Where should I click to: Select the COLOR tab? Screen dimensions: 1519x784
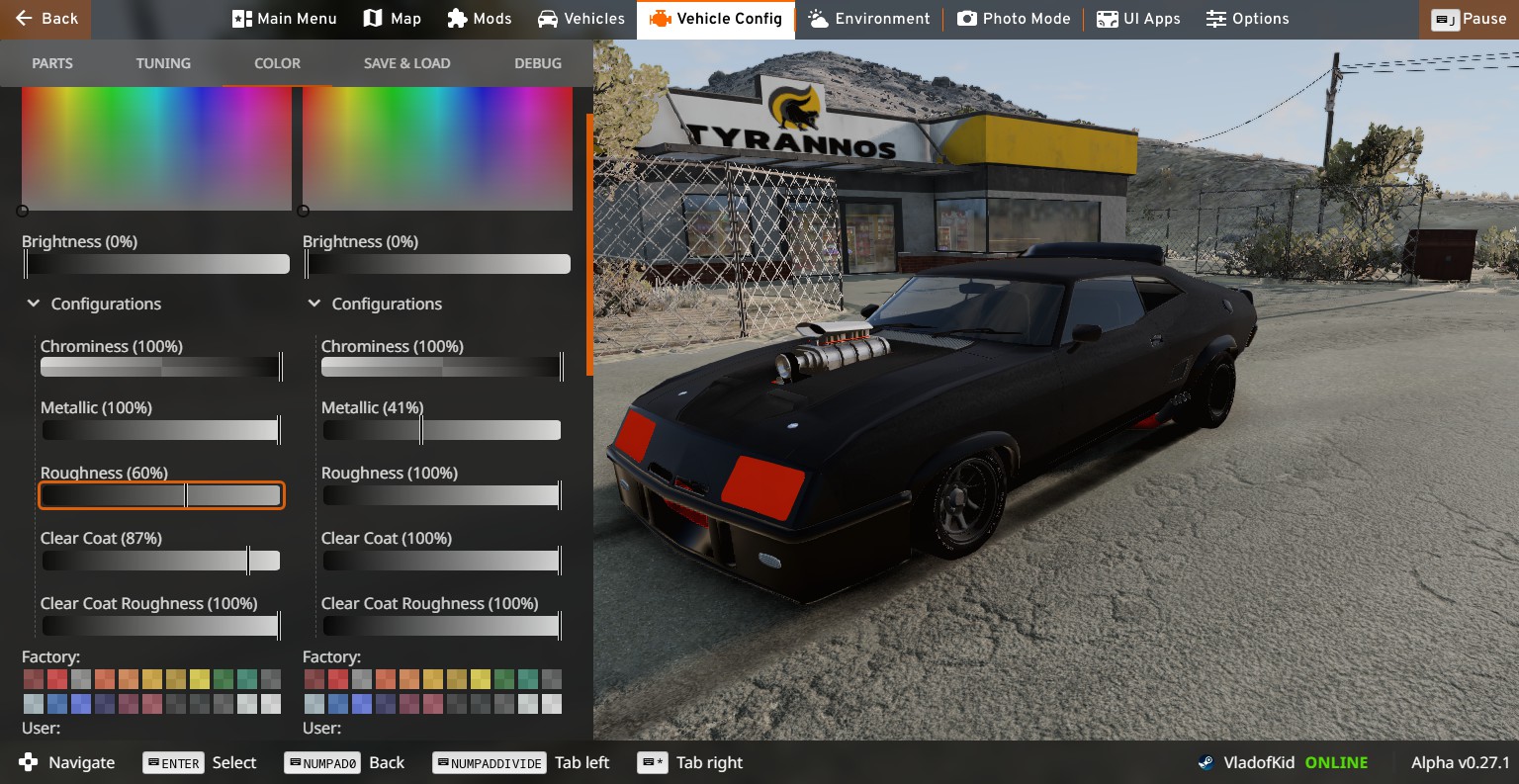pyautogui.click(x=277, y=63)
